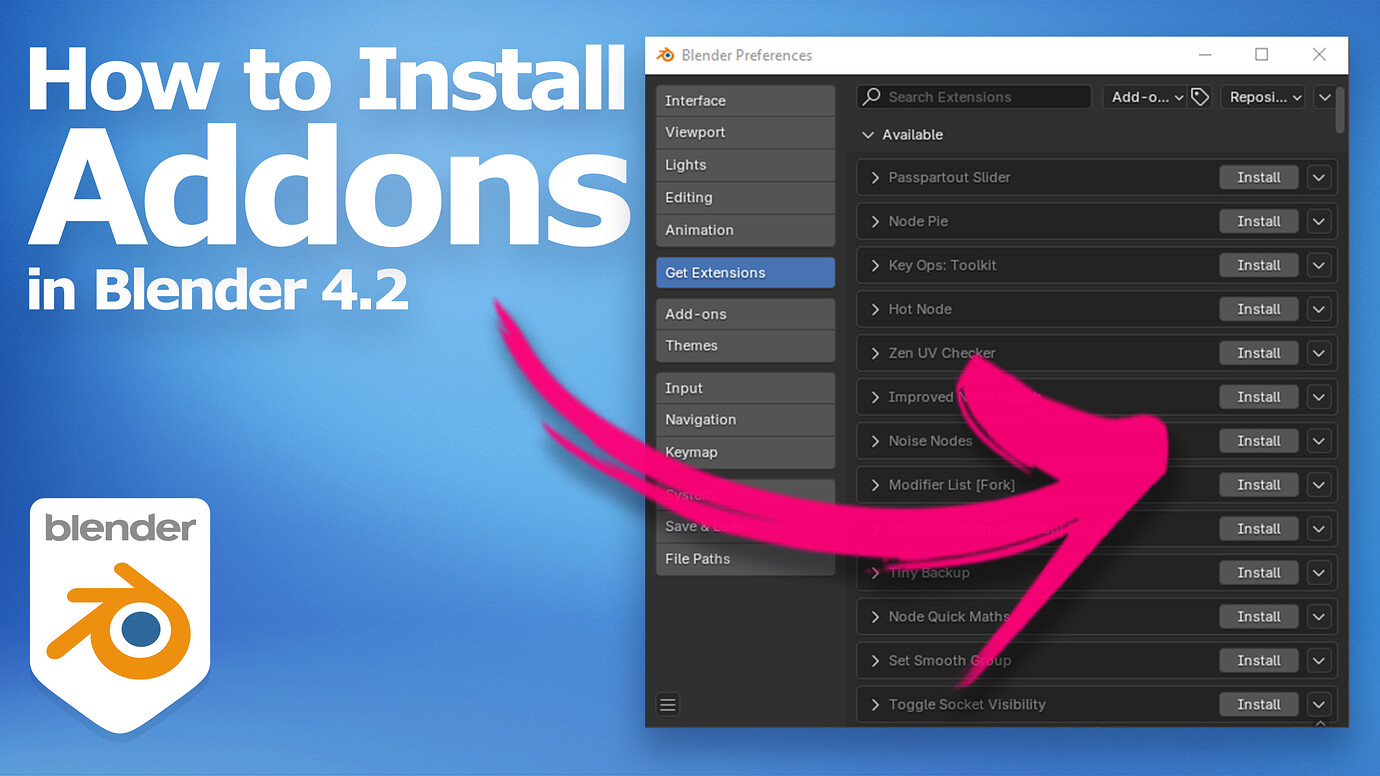1380x776 pixels.
Task: Open the hamburger menu at the sidebar bottom
Action: 668,705
